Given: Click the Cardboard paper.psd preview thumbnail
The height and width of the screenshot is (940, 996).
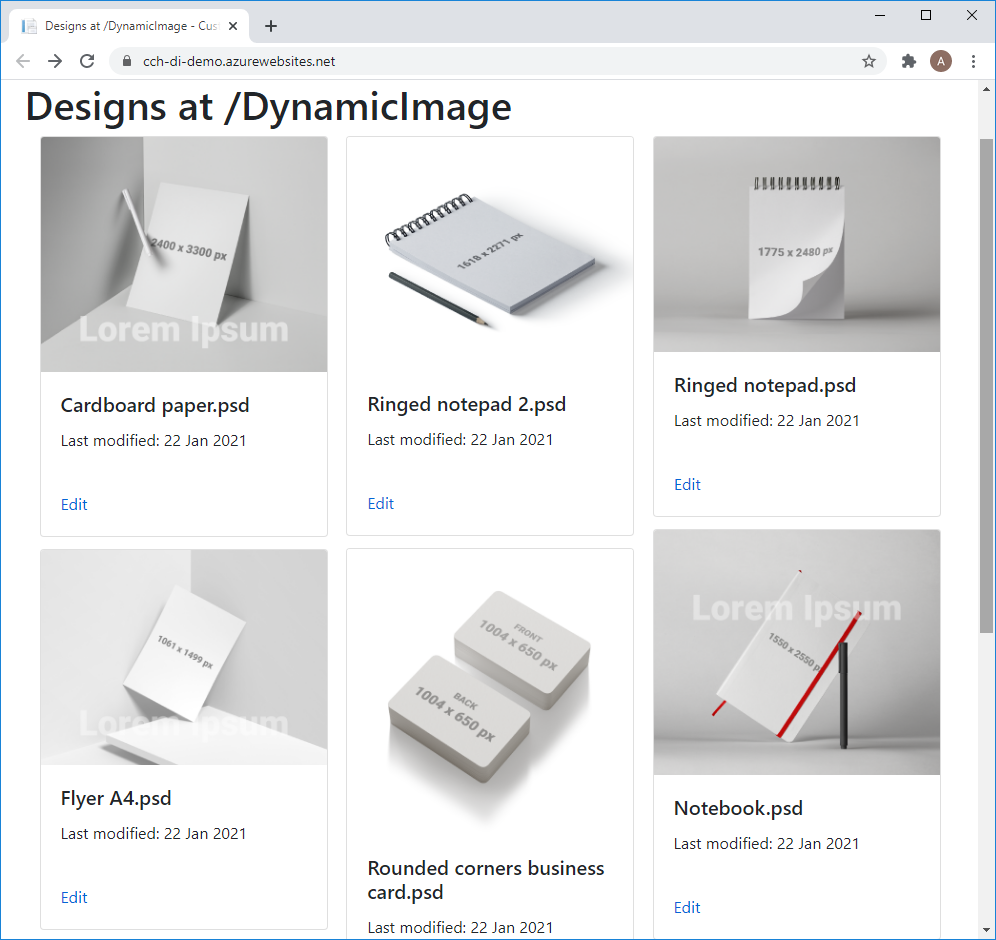Looking at the screenshot, I should (184, 254).
